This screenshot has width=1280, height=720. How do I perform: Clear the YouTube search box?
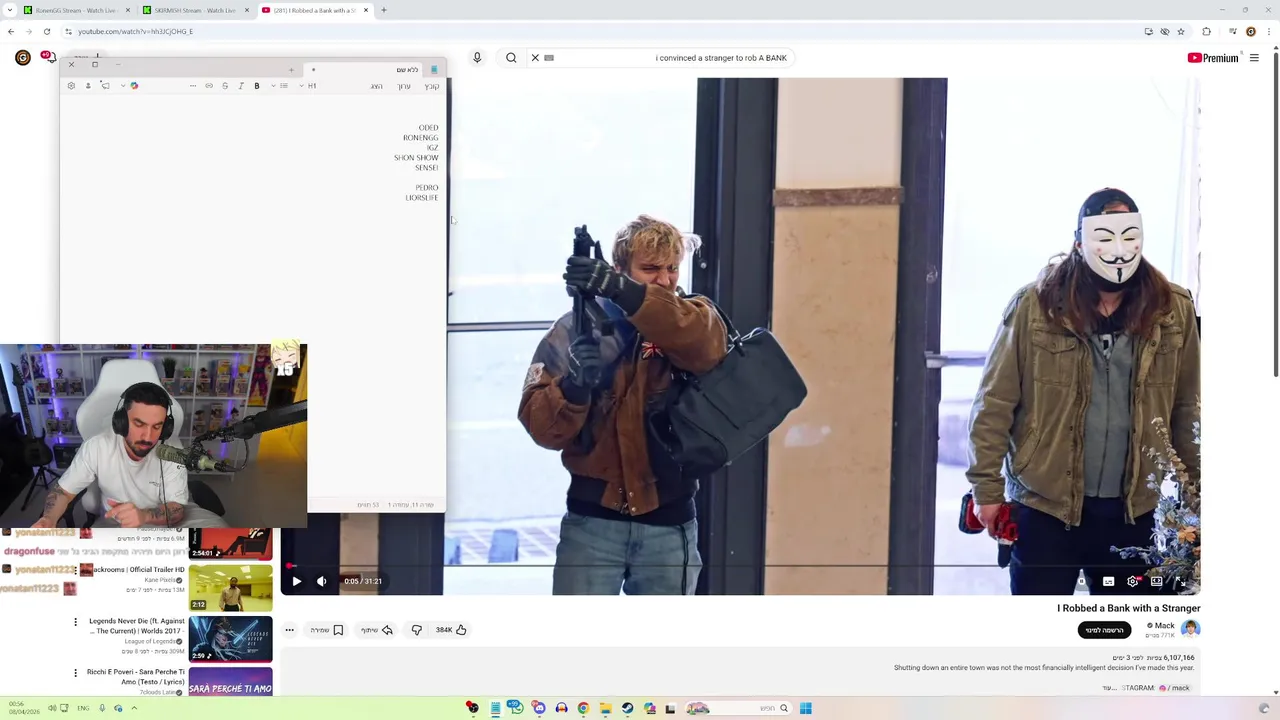[x=535, y=58]
